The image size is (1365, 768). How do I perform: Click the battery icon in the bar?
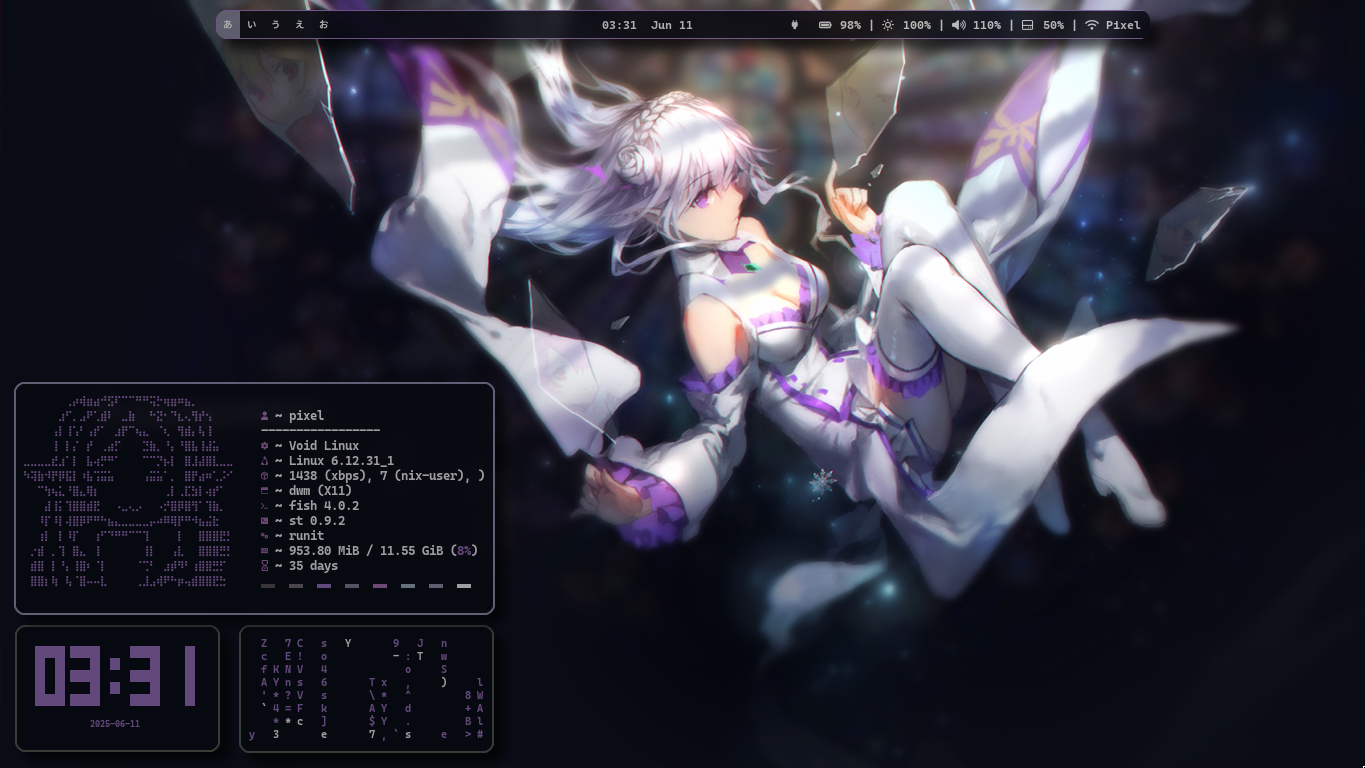[x=825, y=25]
